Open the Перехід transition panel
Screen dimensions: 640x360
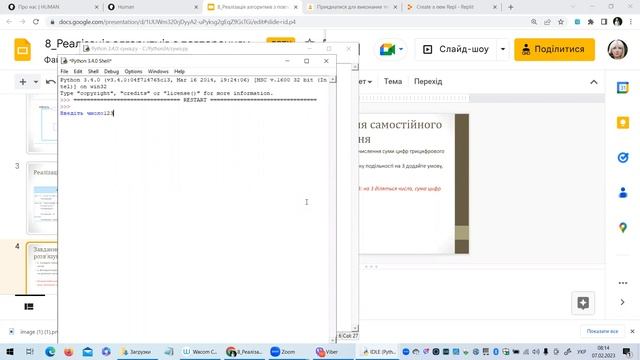(428, 82)
